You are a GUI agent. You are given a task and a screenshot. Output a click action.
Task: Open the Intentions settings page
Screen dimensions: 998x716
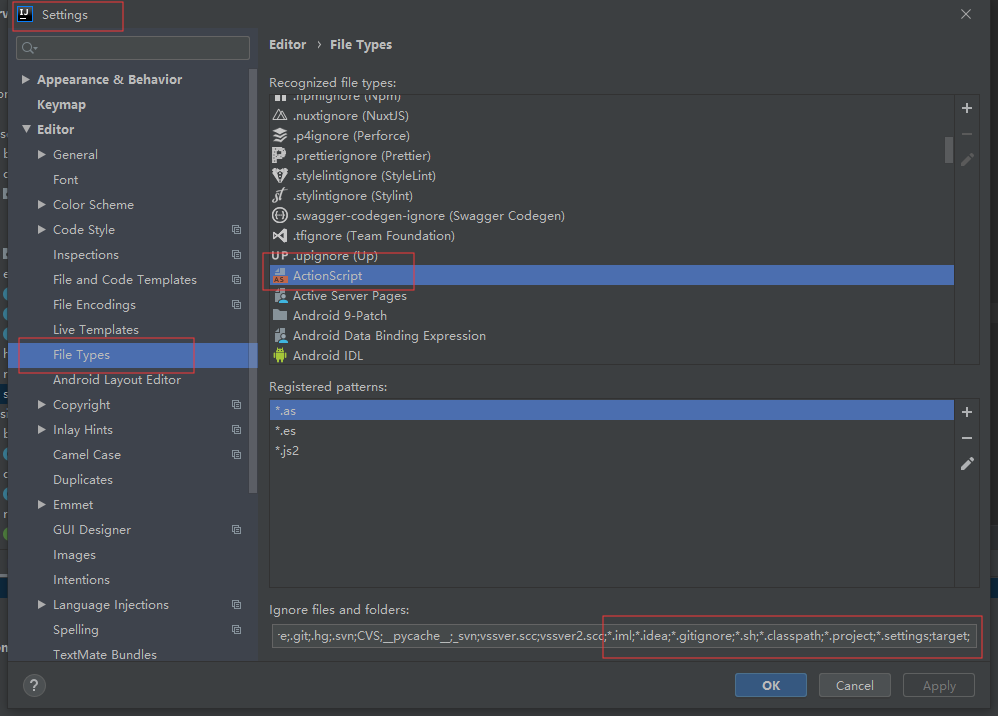(x=81, y=580)
